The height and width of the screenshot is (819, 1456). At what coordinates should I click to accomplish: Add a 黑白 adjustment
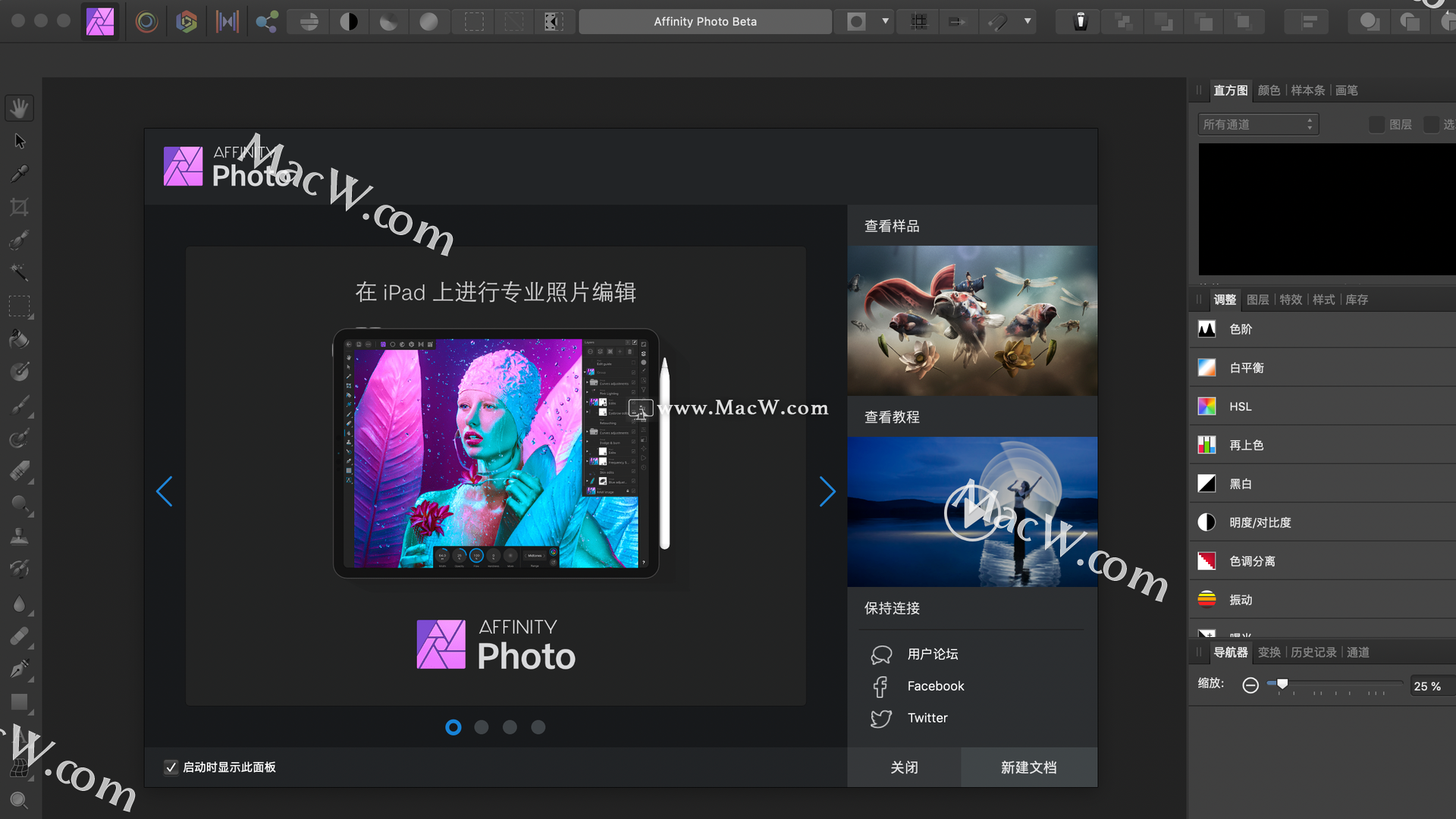[x=1323, y=484]
